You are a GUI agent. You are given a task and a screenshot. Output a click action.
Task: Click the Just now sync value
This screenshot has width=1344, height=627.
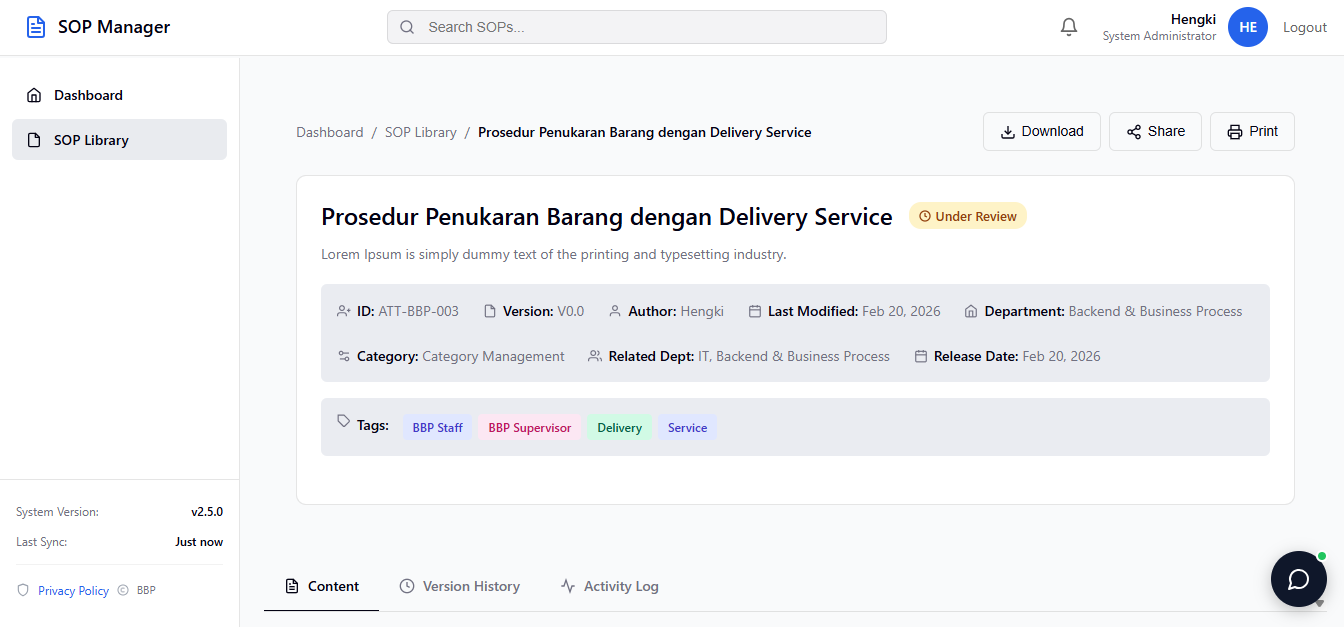click(199, 542)
